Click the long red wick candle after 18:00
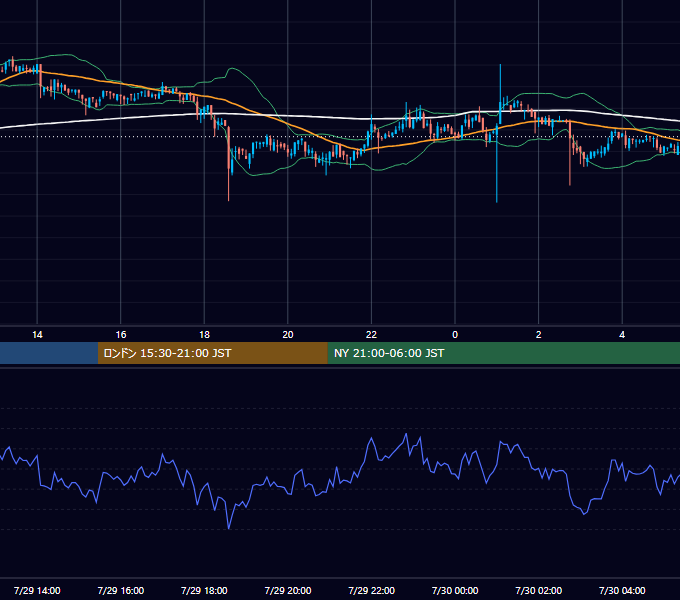The width and height of the screenshot is (680, 600). tap(229, 163)
